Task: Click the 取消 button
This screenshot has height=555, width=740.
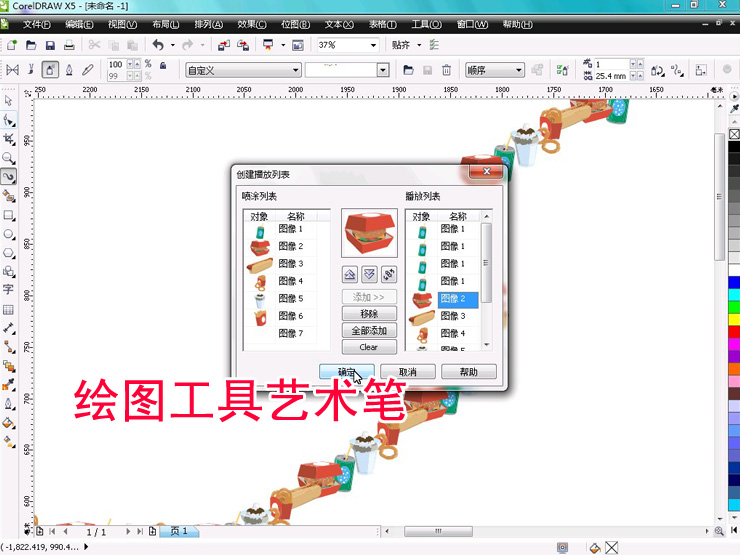Action: click(x=407, y=372)
